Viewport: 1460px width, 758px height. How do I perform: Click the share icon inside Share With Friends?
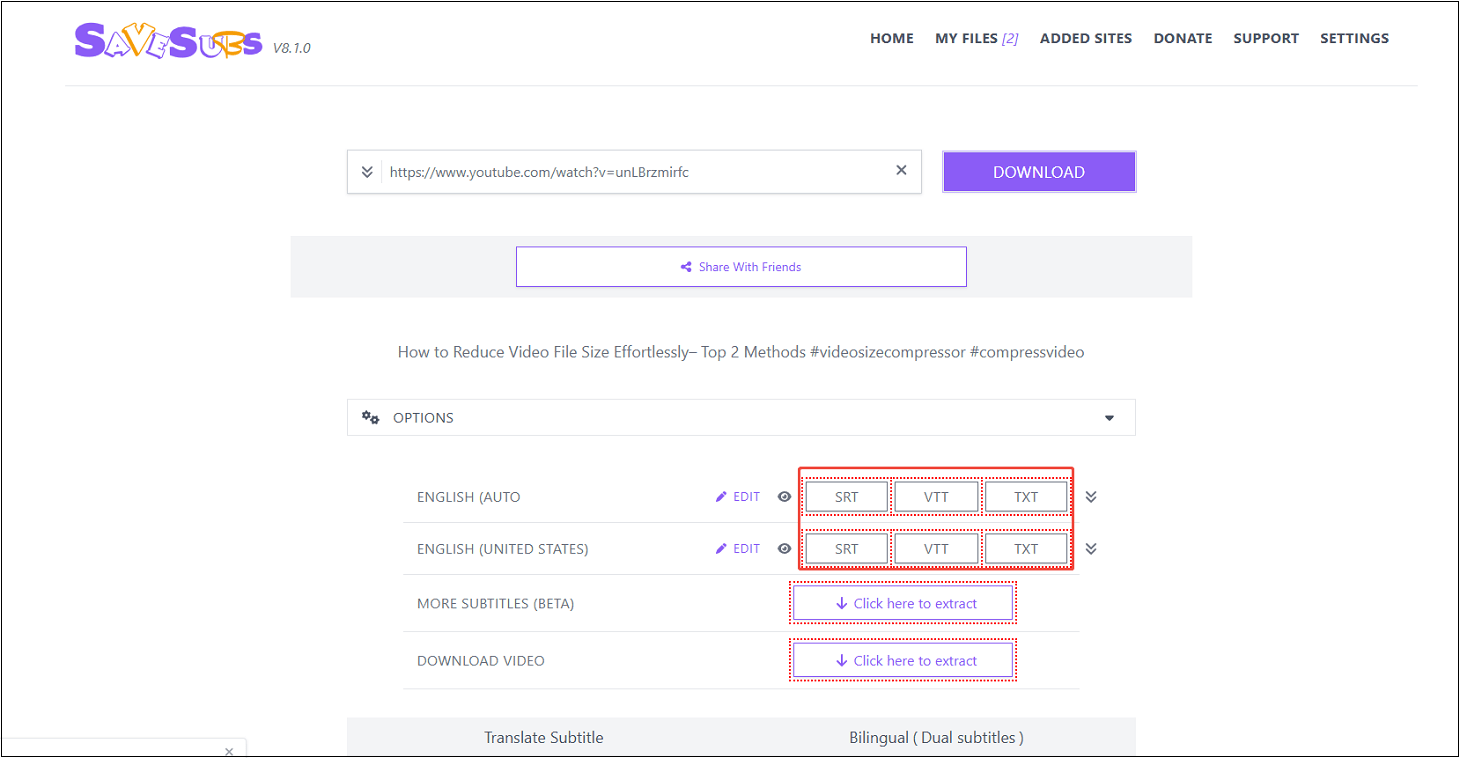tap(686, 266)
